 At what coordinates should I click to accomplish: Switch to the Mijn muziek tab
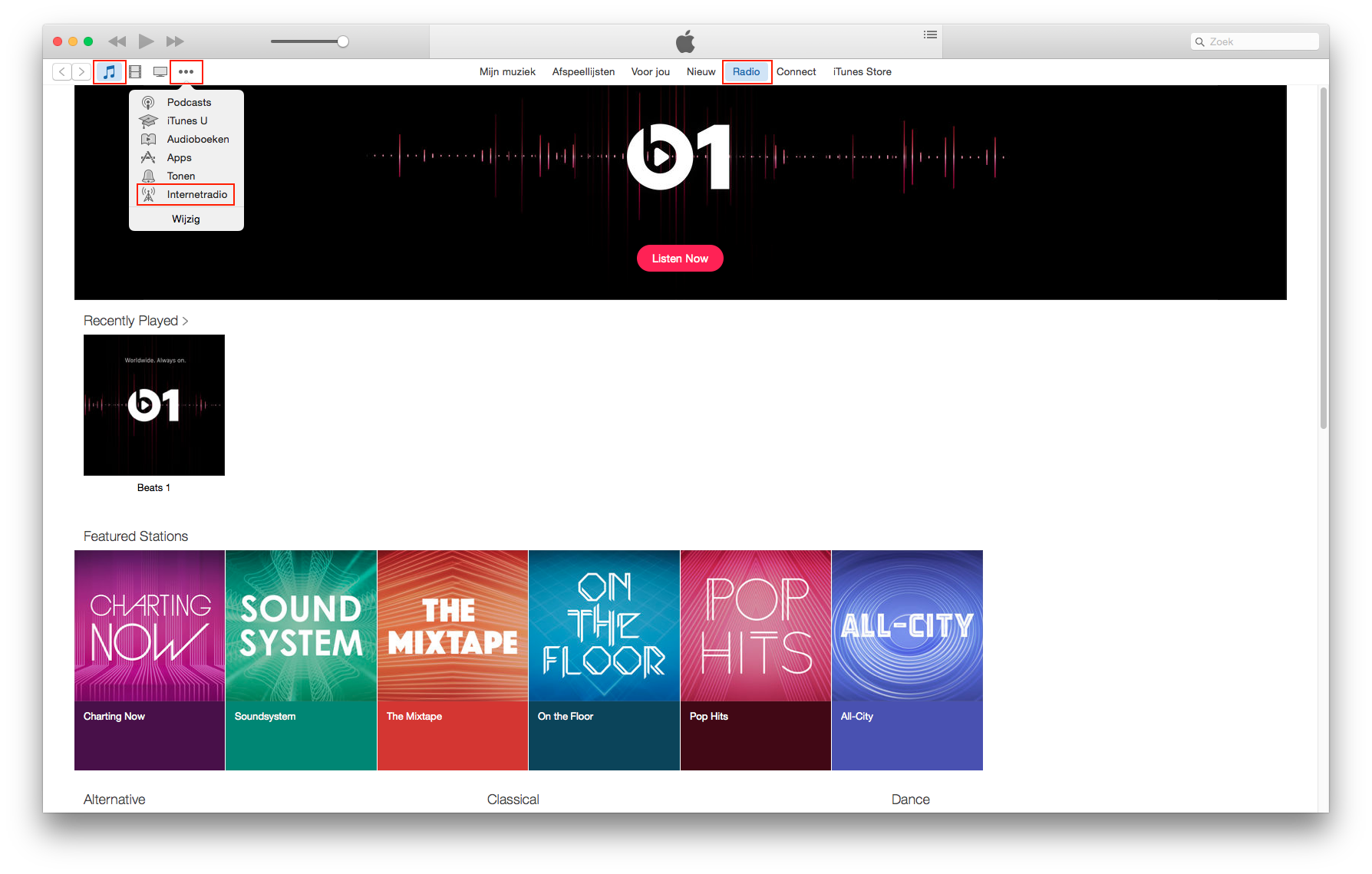[x=507, y=71]
